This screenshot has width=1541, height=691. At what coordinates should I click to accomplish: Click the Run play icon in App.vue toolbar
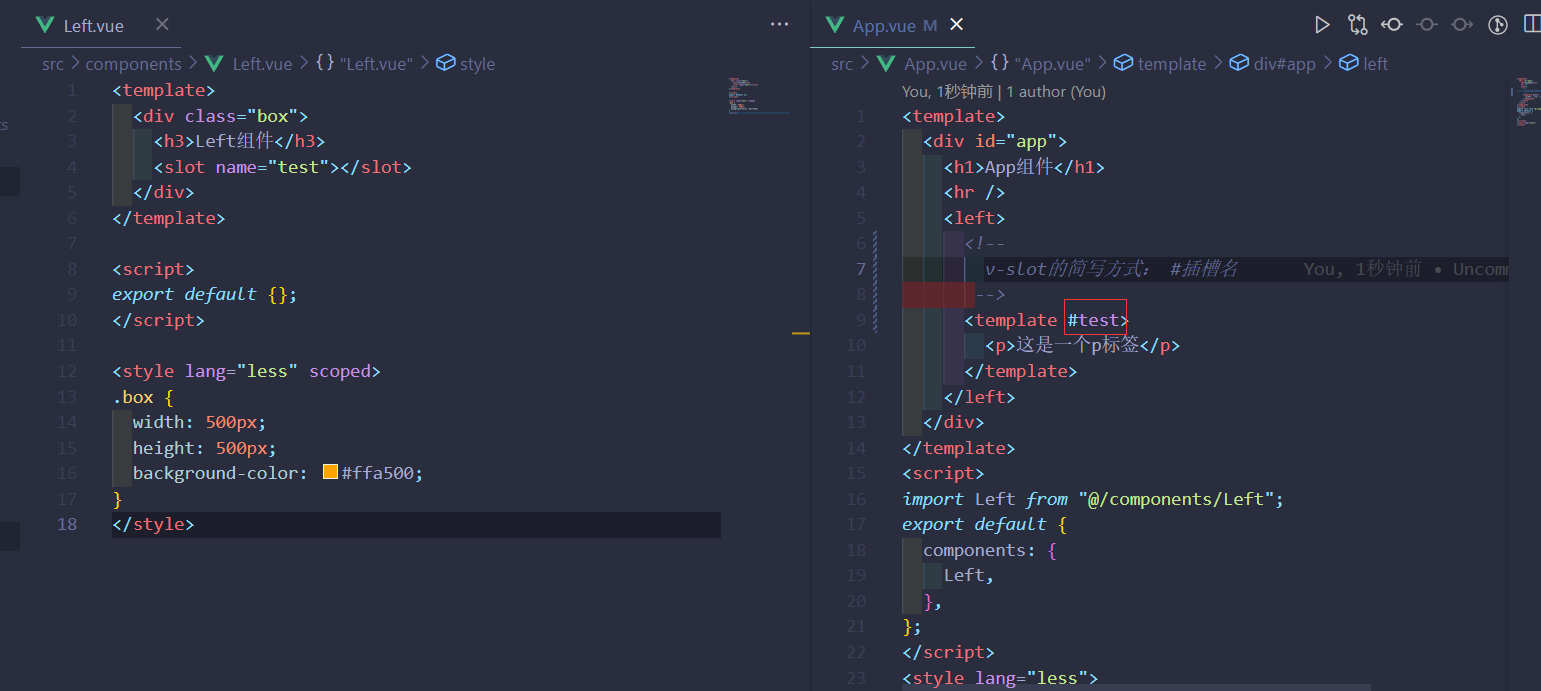(x=1322, y=25)
